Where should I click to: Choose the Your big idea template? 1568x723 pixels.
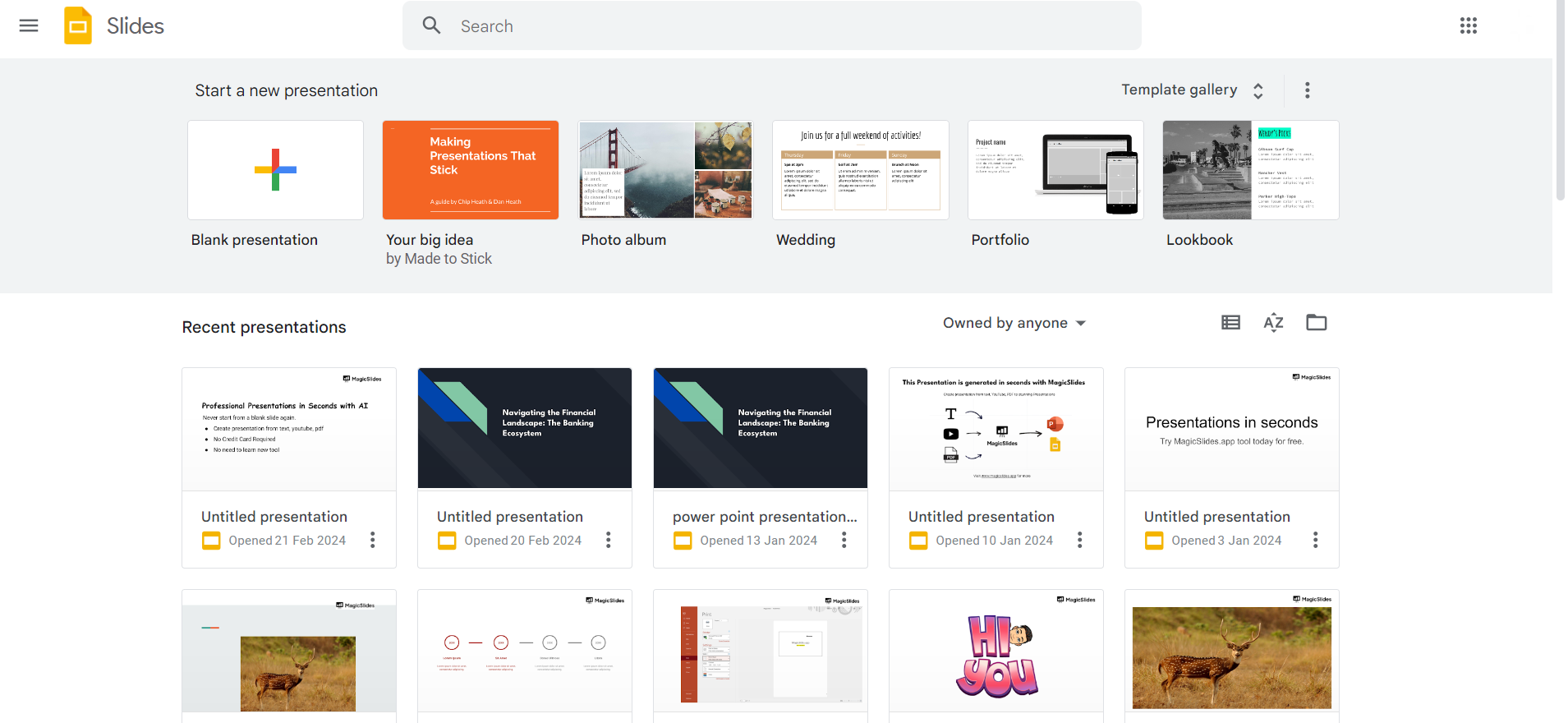coord(471,170)
